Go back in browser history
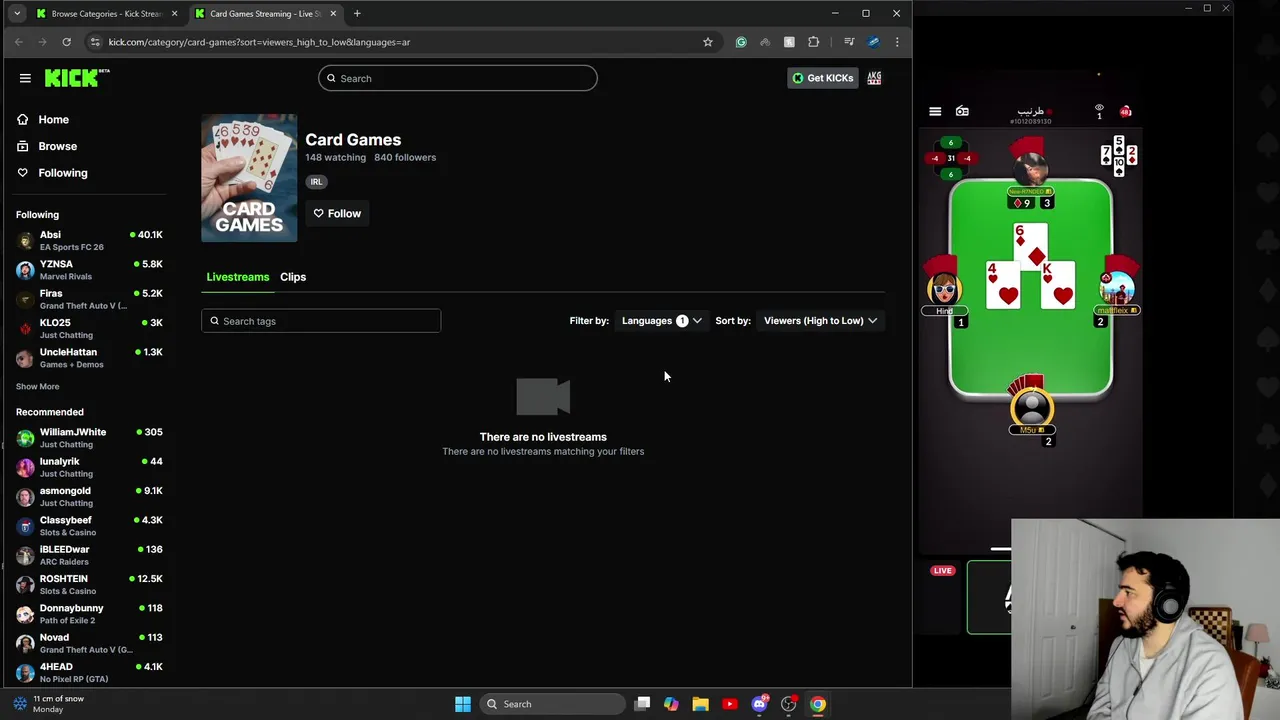 pyautogui.click(x=18, y=42)
